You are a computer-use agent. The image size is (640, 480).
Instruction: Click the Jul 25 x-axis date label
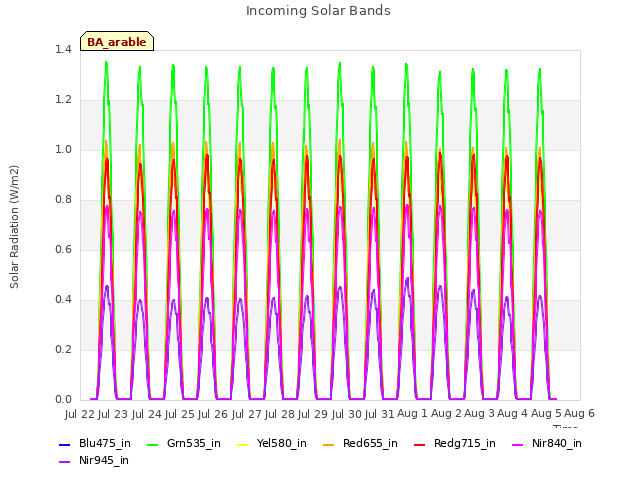pyautogui.click(x=180, y=414)
